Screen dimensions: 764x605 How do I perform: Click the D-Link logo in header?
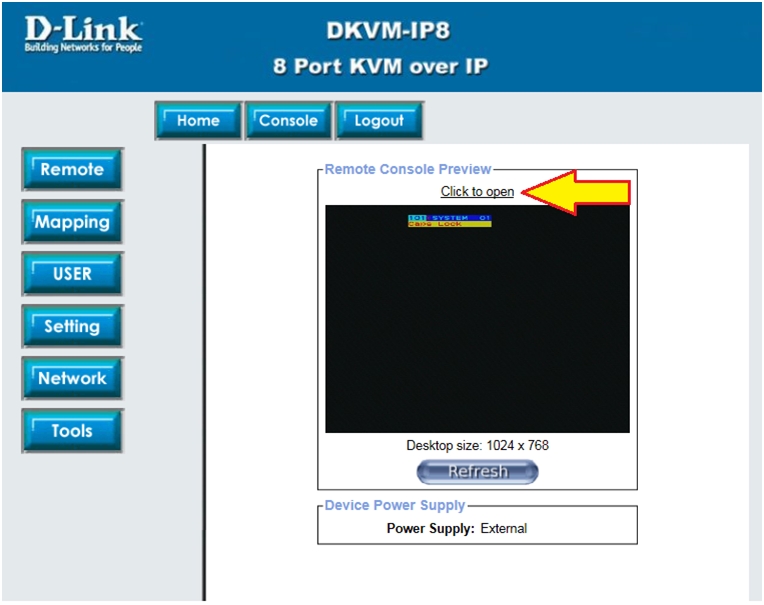click(x=83, y=37)
